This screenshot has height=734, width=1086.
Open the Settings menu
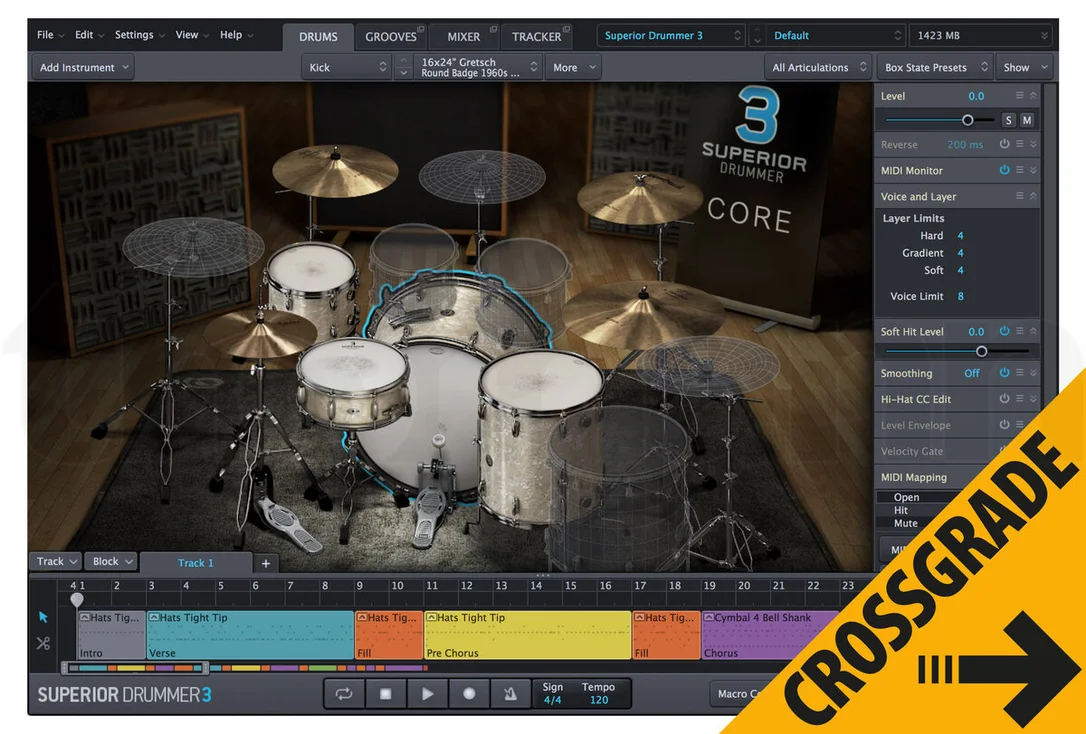[x=139, y=35]
